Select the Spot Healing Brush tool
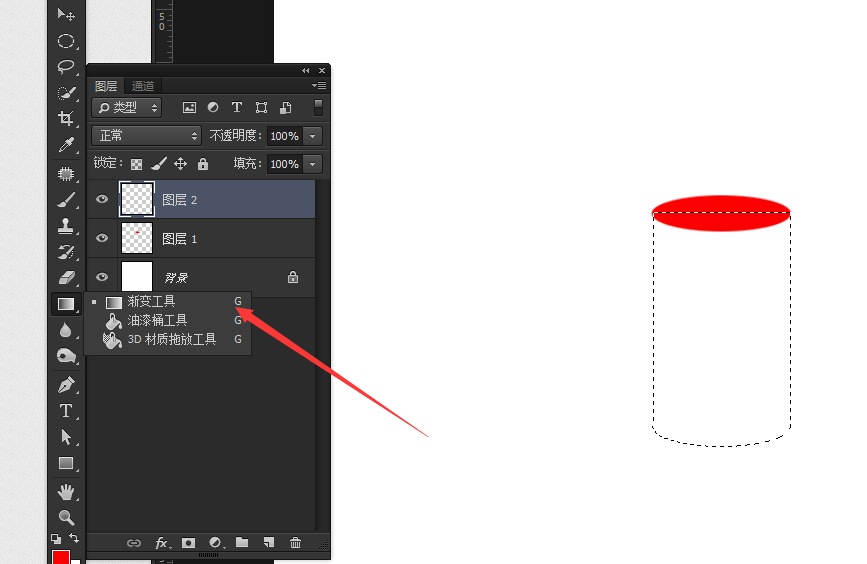This screenshot has width=867, height=564. [66, 174]
